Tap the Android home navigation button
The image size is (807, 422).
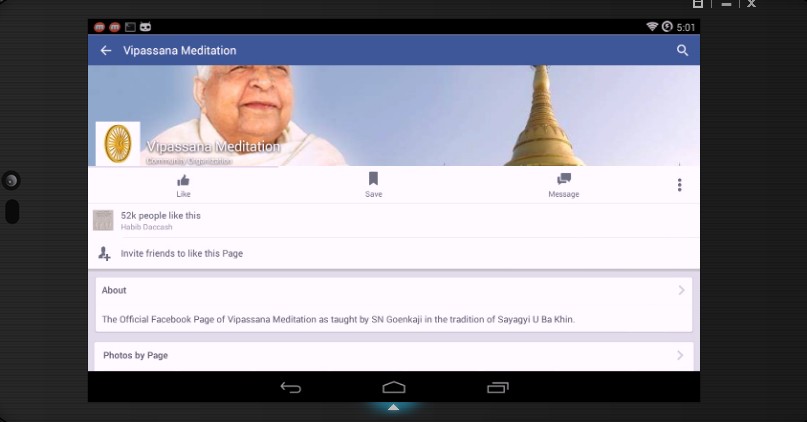click(394, 387)
